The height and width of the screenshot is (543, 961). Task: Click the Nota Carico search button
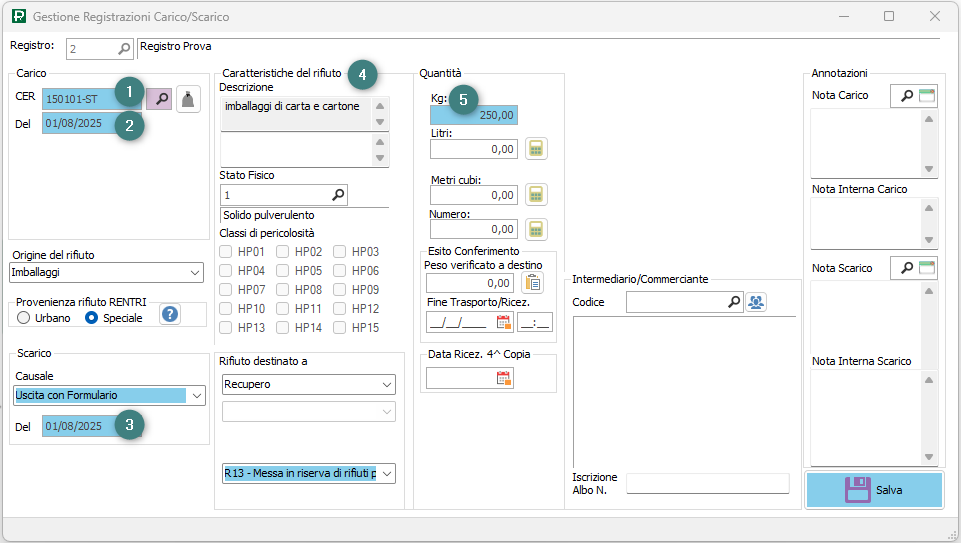tap(903, 96)
